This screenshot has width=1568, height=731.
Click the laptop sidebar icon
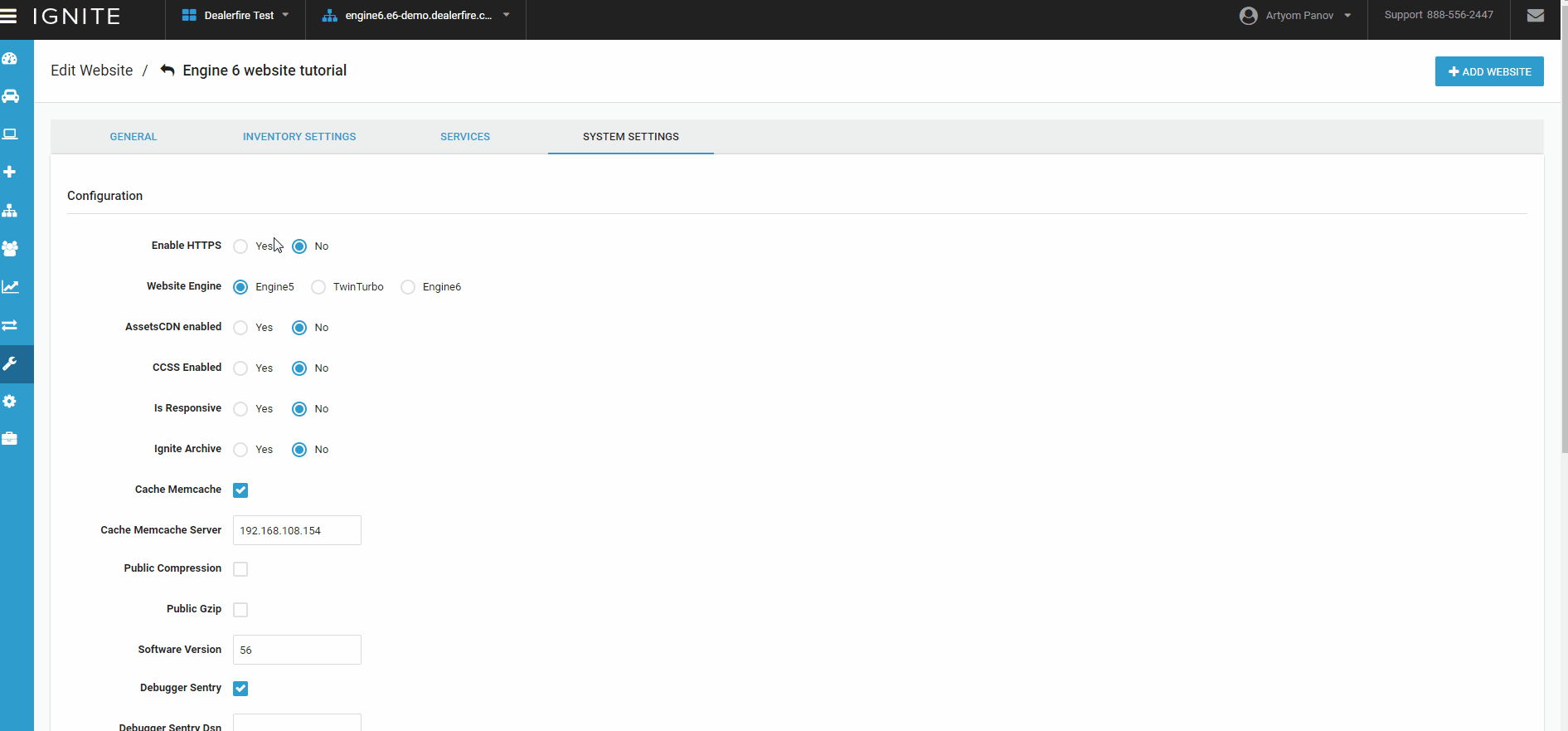(x=10, y=134)
